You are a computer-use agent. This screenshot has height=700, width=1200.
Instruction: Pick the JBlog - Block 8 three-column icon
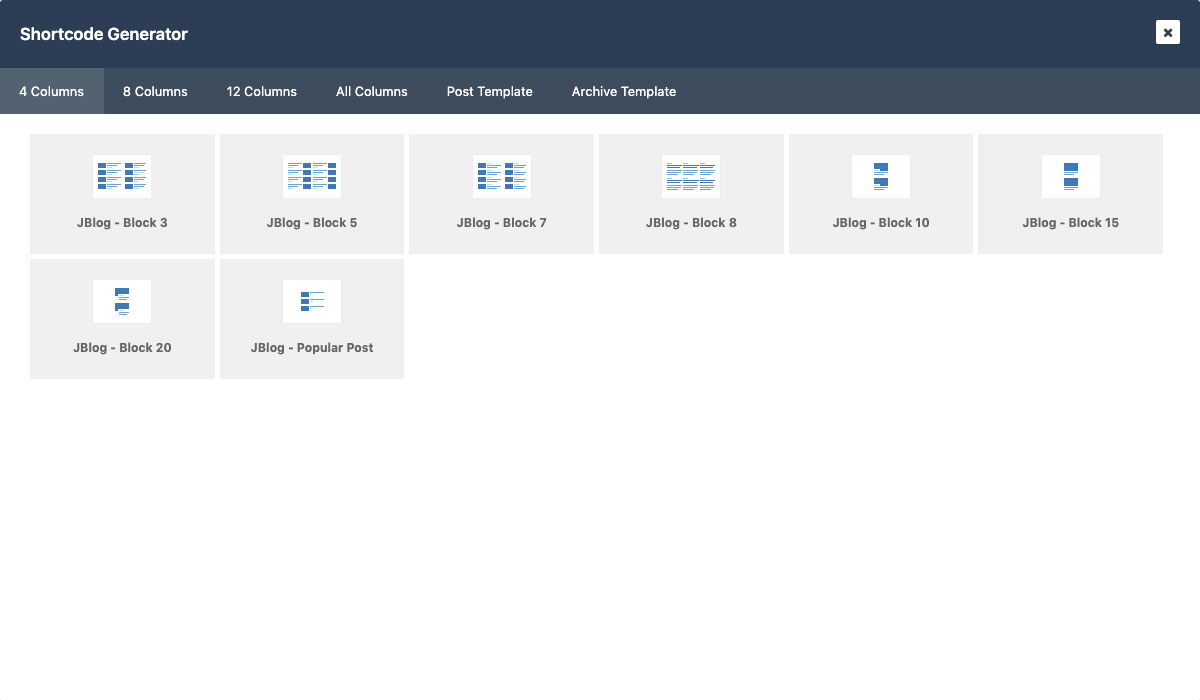tap(691, 176)
